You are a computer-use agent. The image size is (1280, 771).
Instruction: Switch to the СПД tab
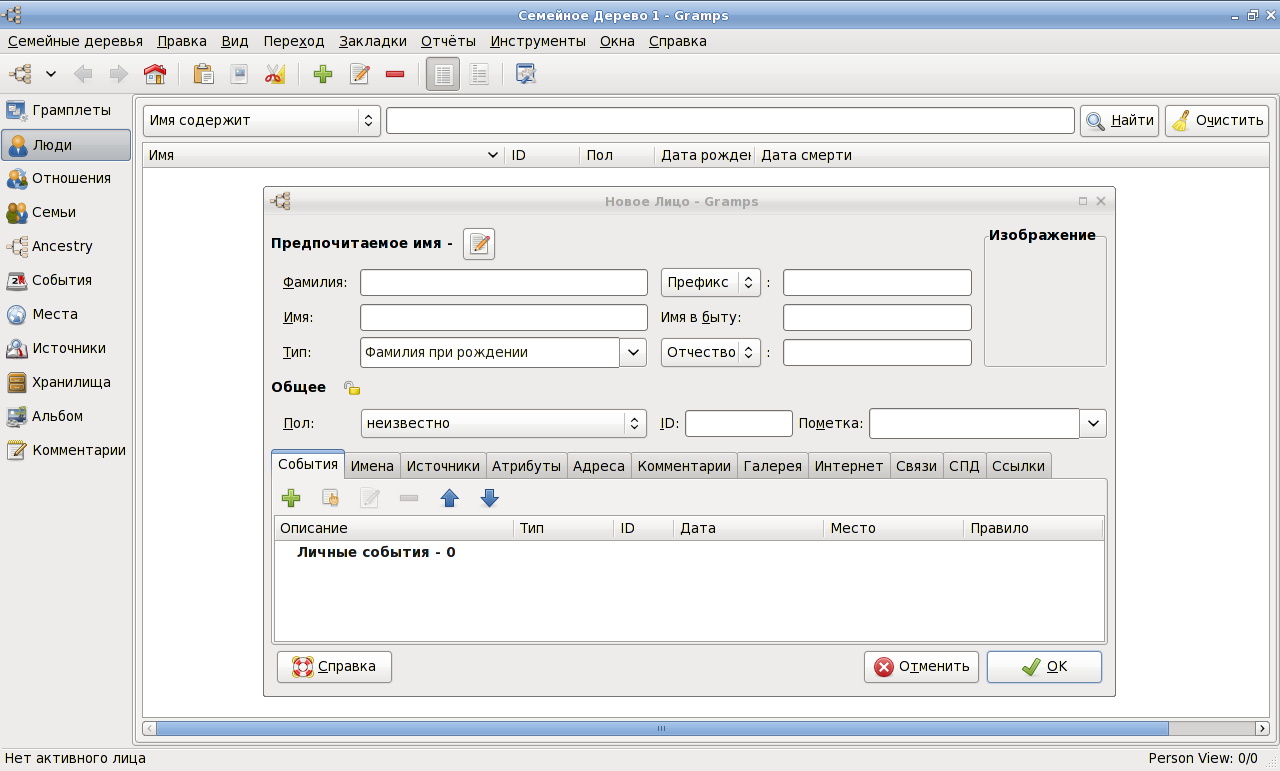(965, 466)
